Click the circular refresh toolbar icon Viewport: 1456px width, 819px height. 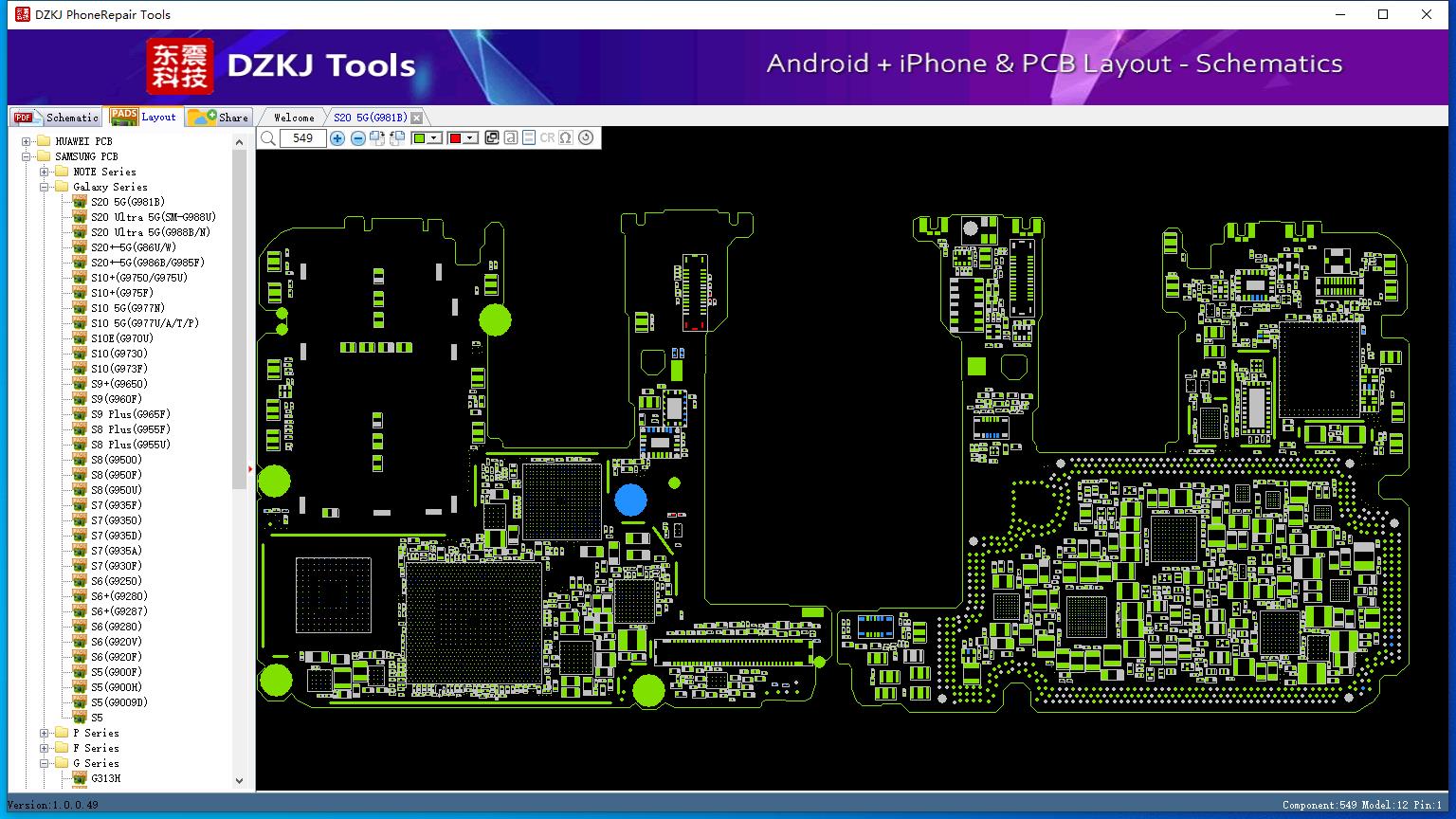coord(586,138)
